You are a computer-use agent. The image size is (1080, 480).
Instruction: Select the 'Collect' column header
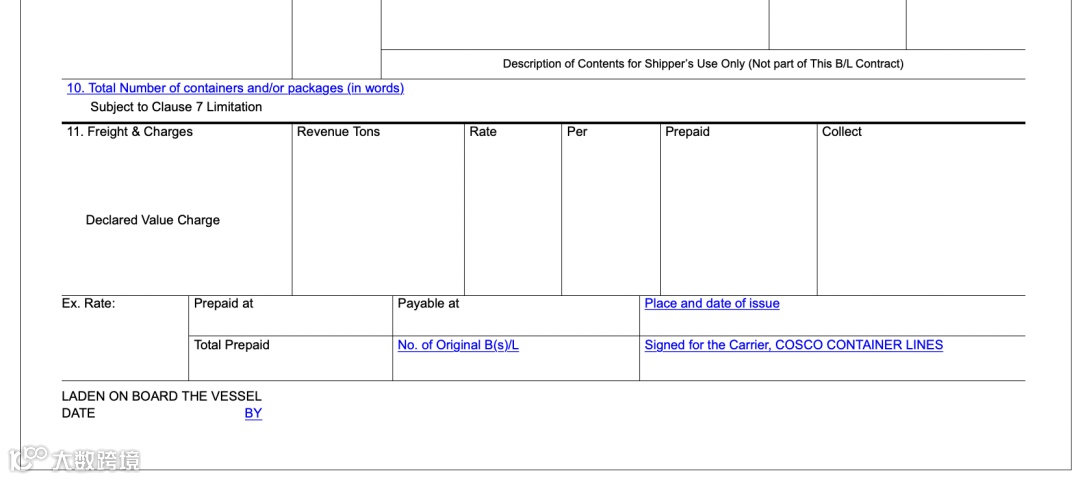pos(842,132)
